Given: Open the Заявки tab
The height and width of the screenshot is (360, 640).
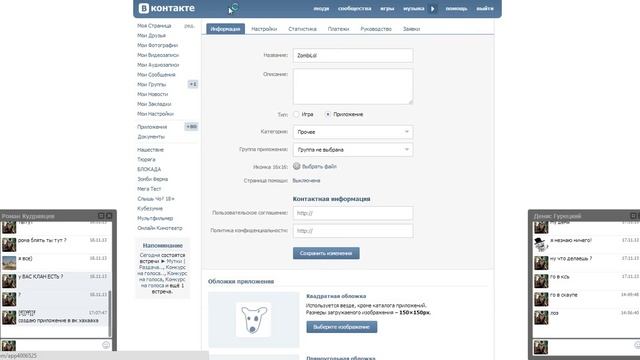Looking at the screenshot, I should (411, 29).
